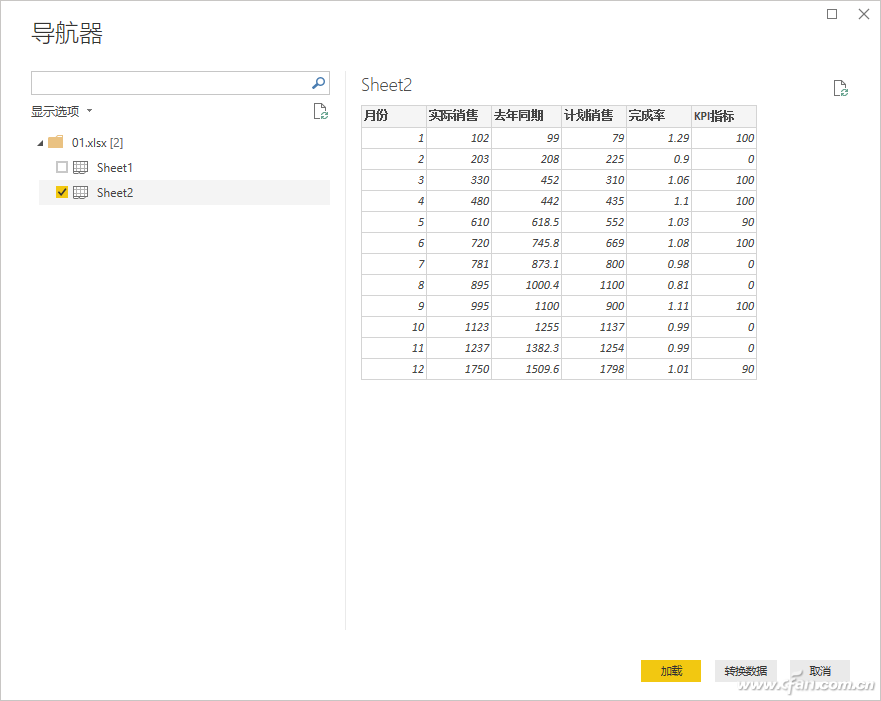Maximize the Navigator window
The height and width of the screenshot is (701, 881).
[x=832, y=14]
